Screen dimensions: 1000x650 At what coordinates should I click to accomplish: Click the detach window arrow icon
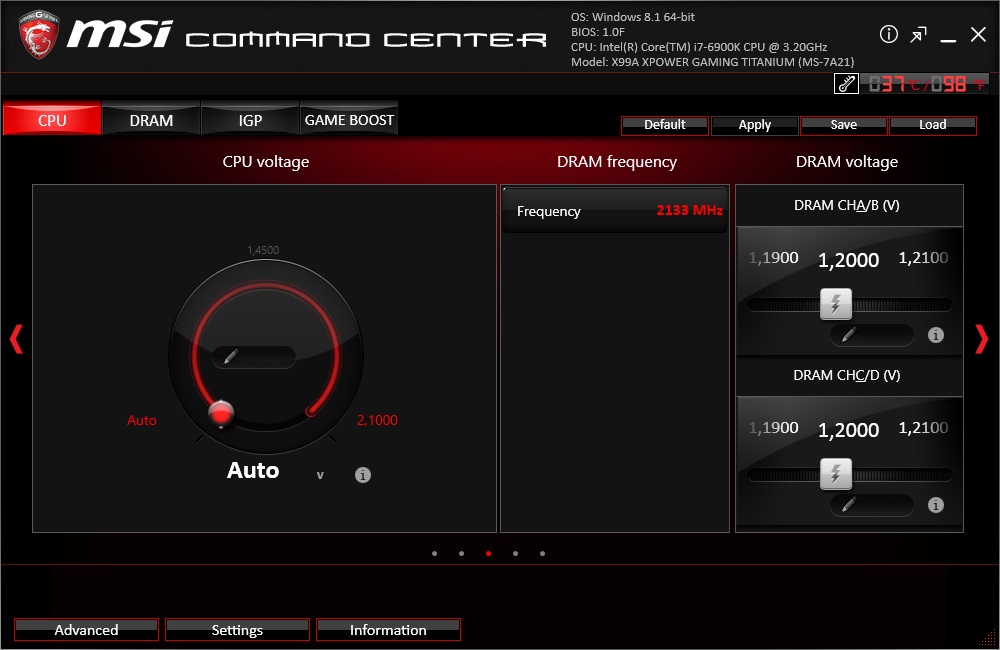pos(918,35)
